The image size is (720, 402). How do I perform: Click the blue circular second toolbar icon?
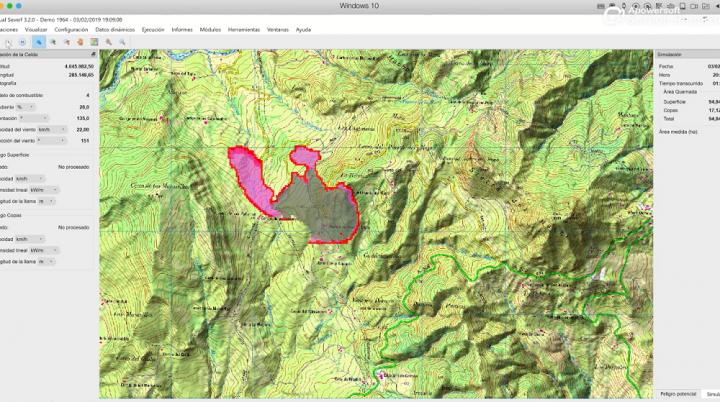pyautogui.click(x=22, y=42)
